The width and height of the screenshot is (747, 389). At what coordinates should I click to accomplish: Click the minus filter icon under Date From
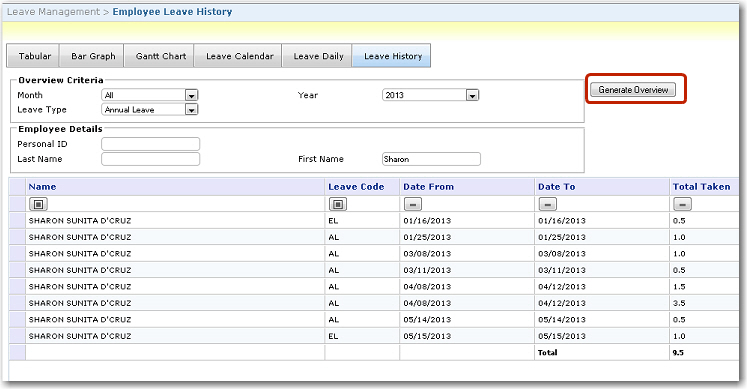coord(413,204)
